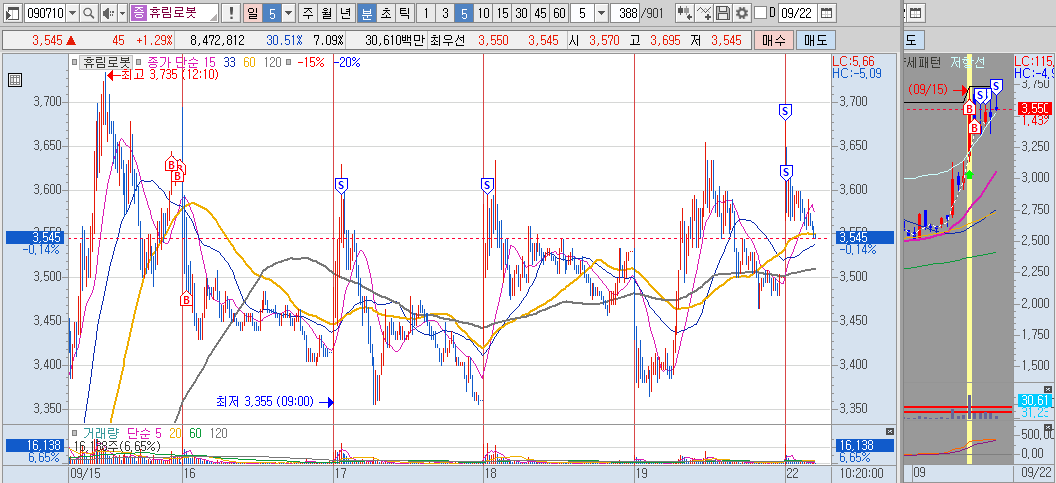
Task: Click the blue 33 moving average legend
Action: (229, 63)
